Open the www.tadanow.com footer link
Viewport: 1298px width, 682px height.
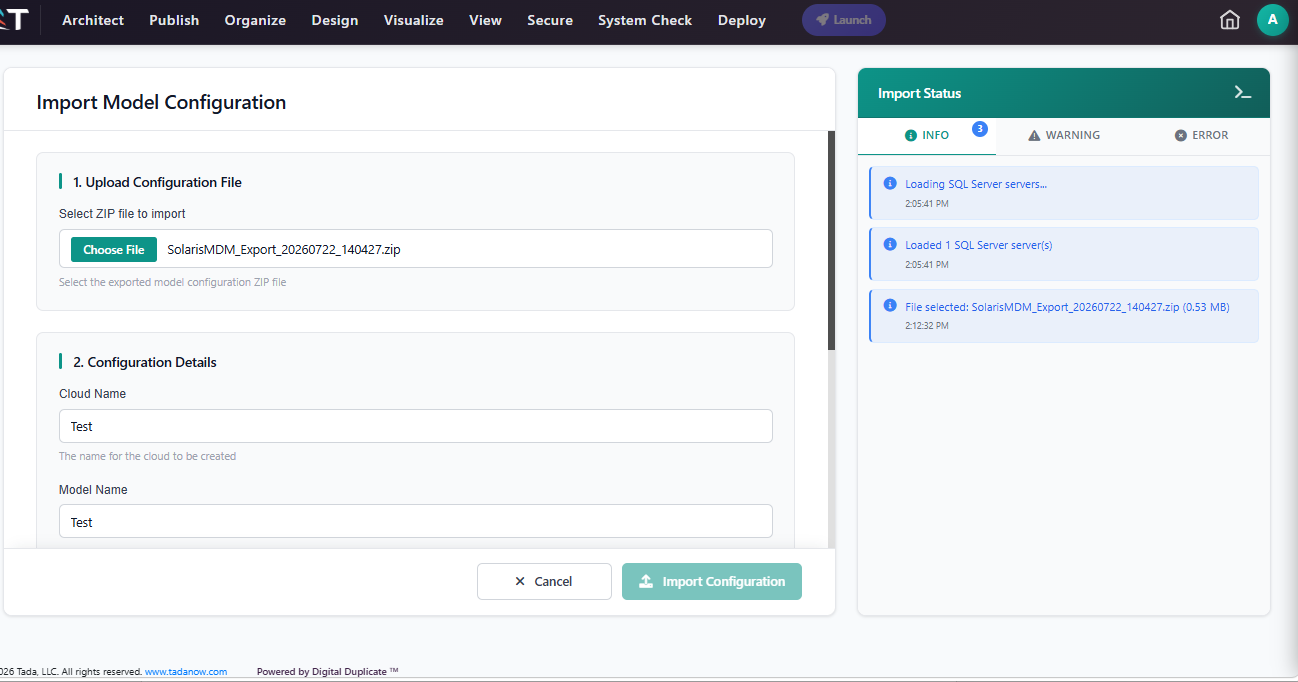tap(186, 672)
